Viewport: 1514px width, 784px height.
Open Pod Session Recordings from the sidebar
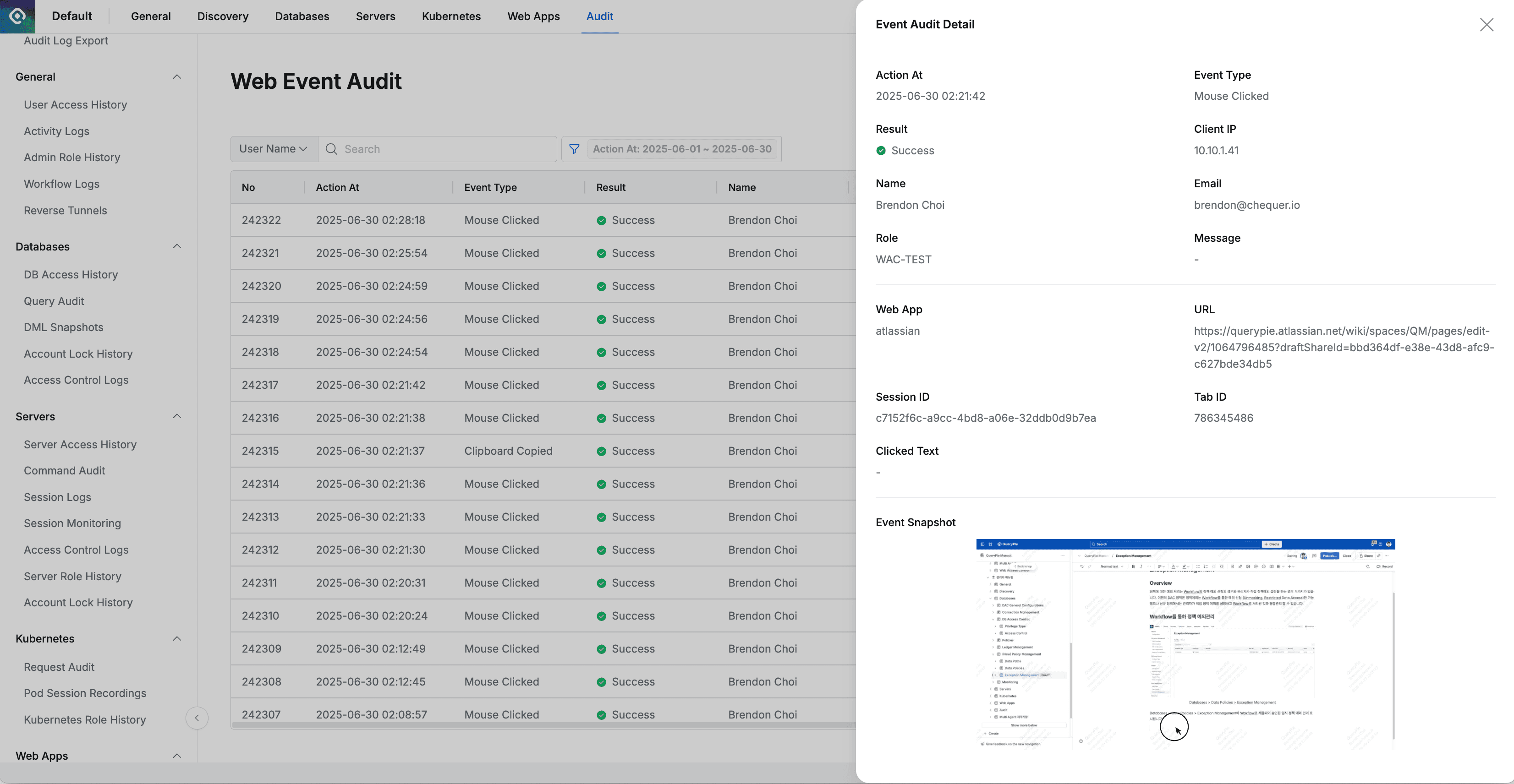(x=85, y=693)
